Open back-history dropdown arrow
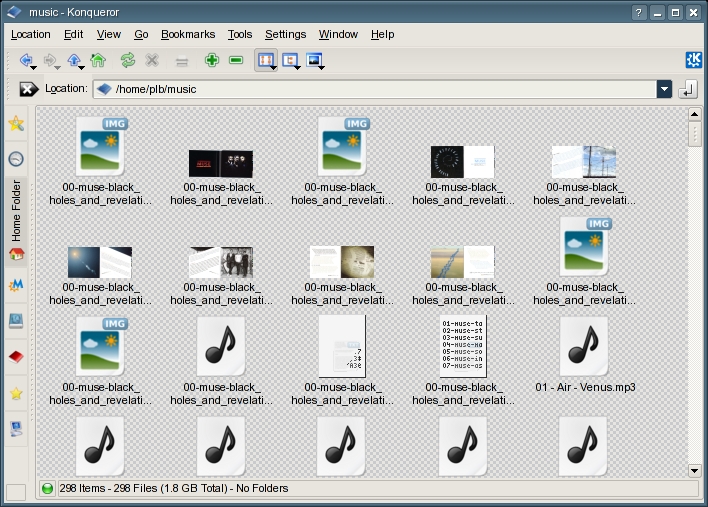Screen dimensions: 708x507 [34, 68]
